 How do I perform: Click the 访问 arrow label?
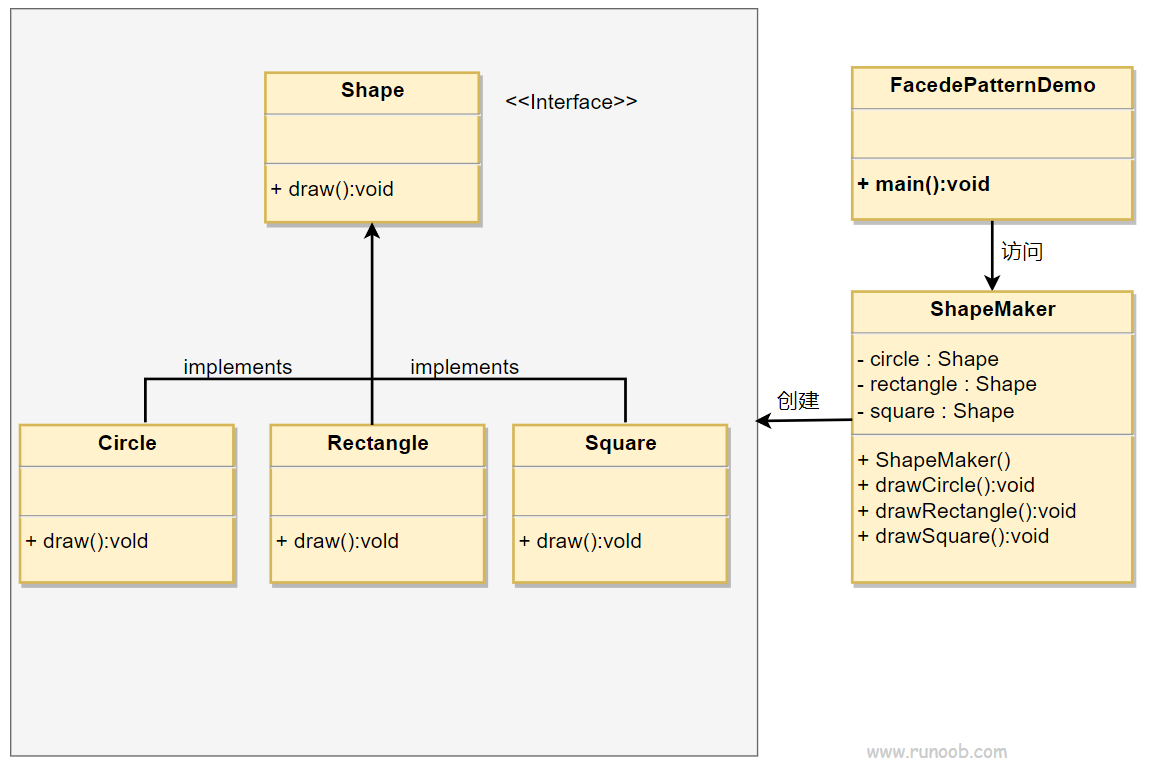[1022, 251]
